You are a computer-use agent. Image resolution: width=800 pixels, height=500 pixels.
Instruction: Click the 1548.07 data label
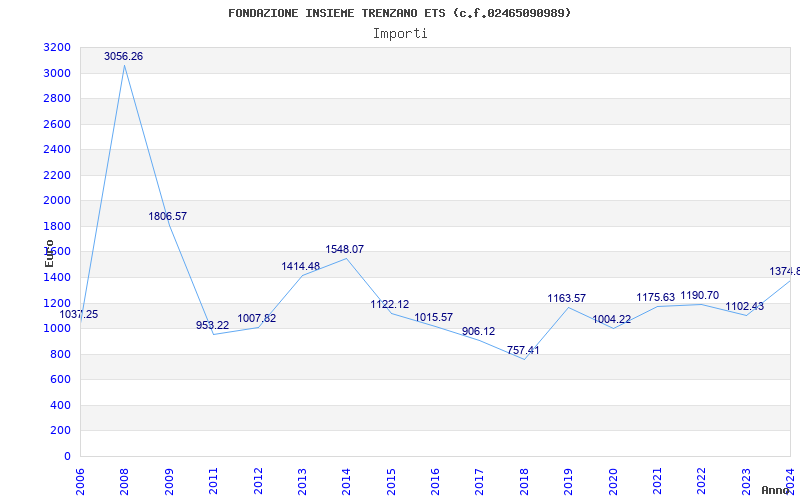345,249
